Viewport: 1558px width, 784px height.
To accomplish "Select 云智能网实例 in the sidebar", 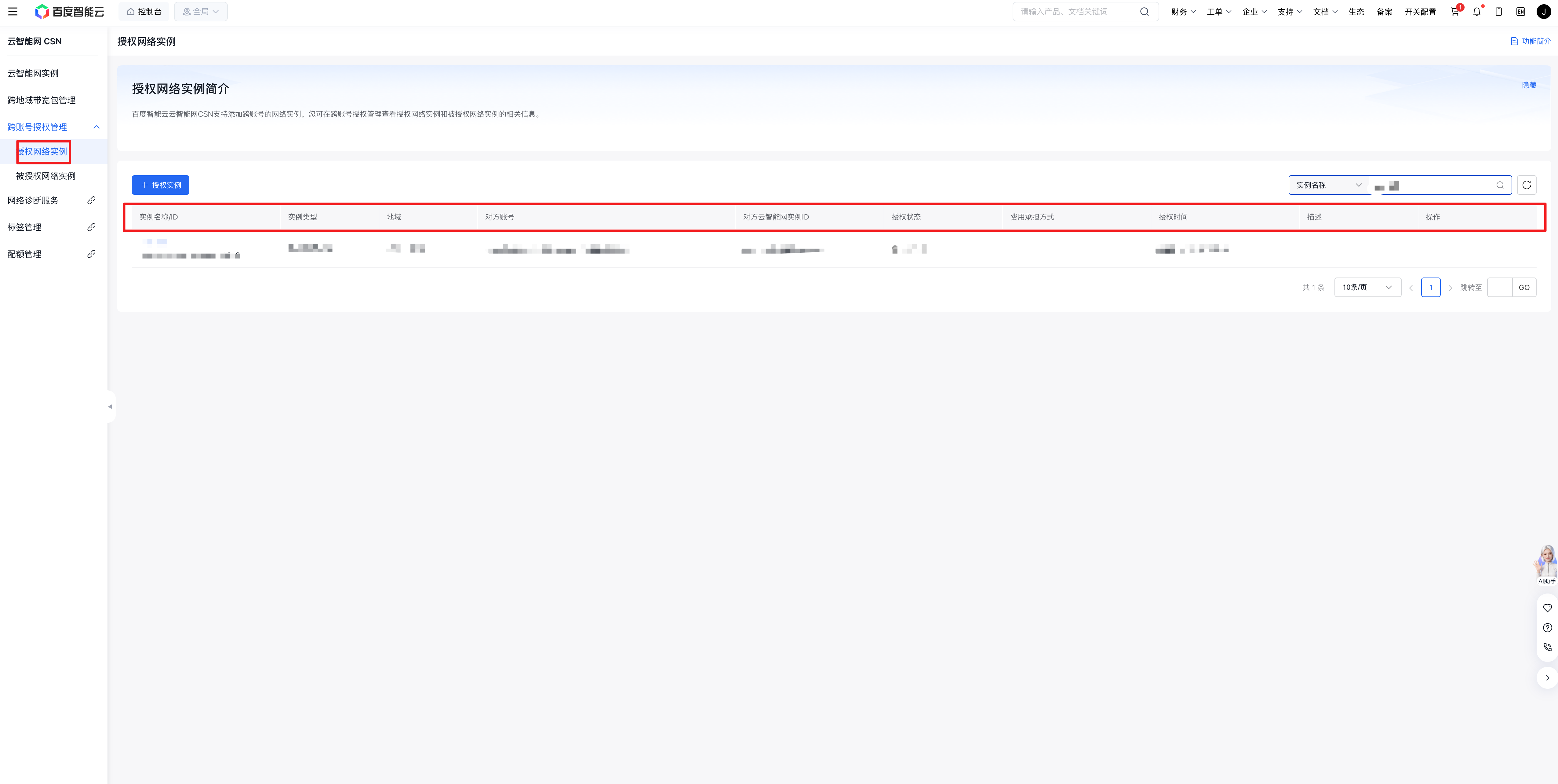I will click(33, 73).
